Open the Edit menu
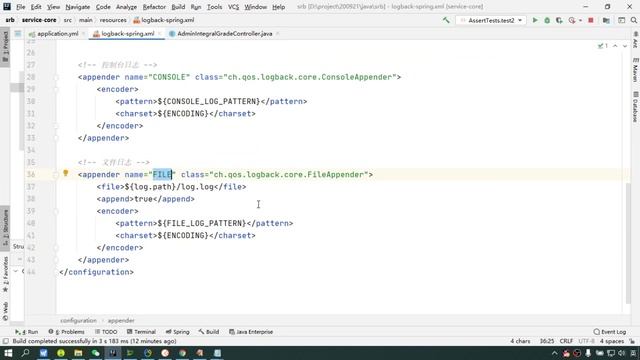 [36, 7]
